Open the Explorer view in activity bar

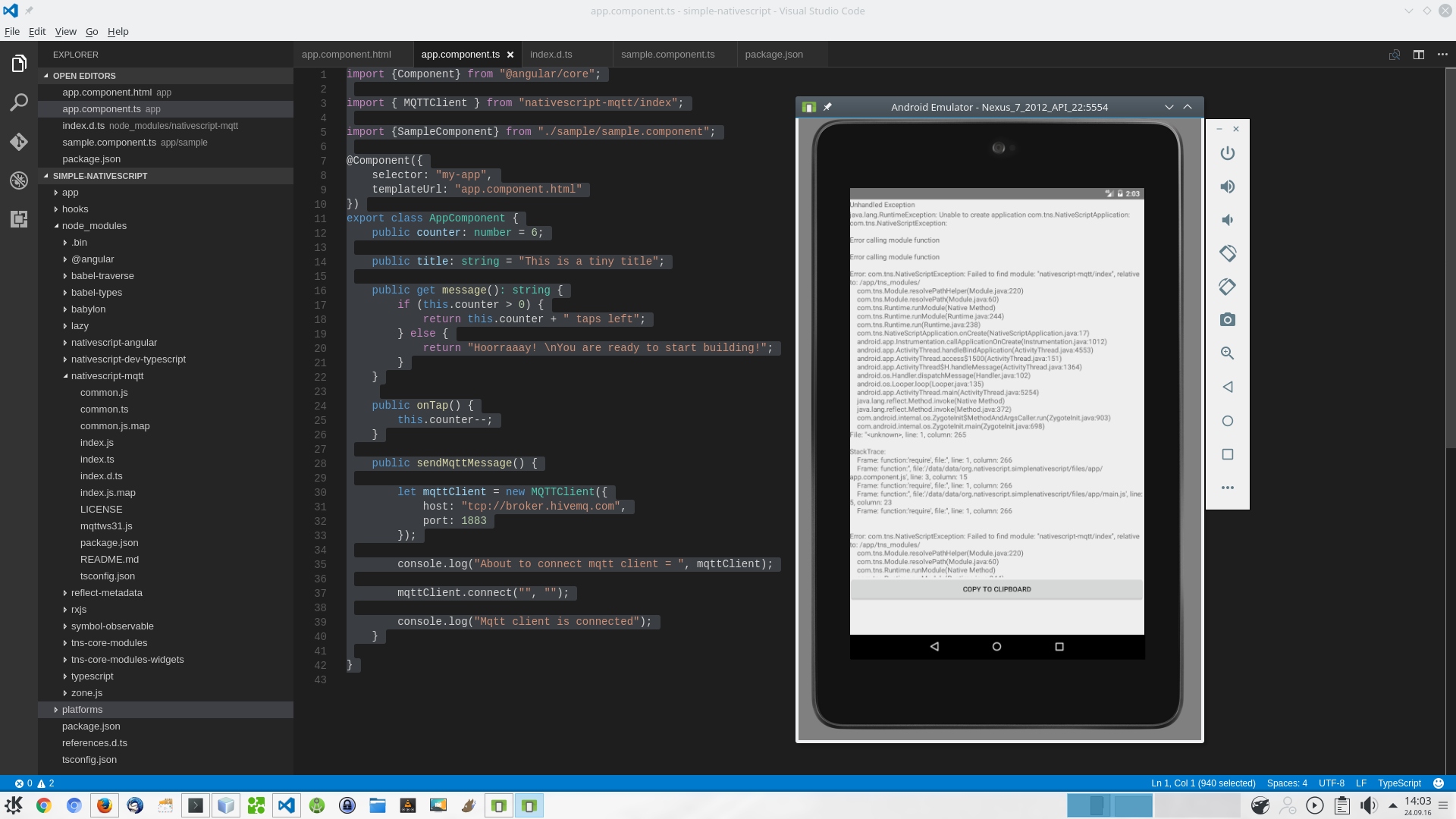coord(19,64)
